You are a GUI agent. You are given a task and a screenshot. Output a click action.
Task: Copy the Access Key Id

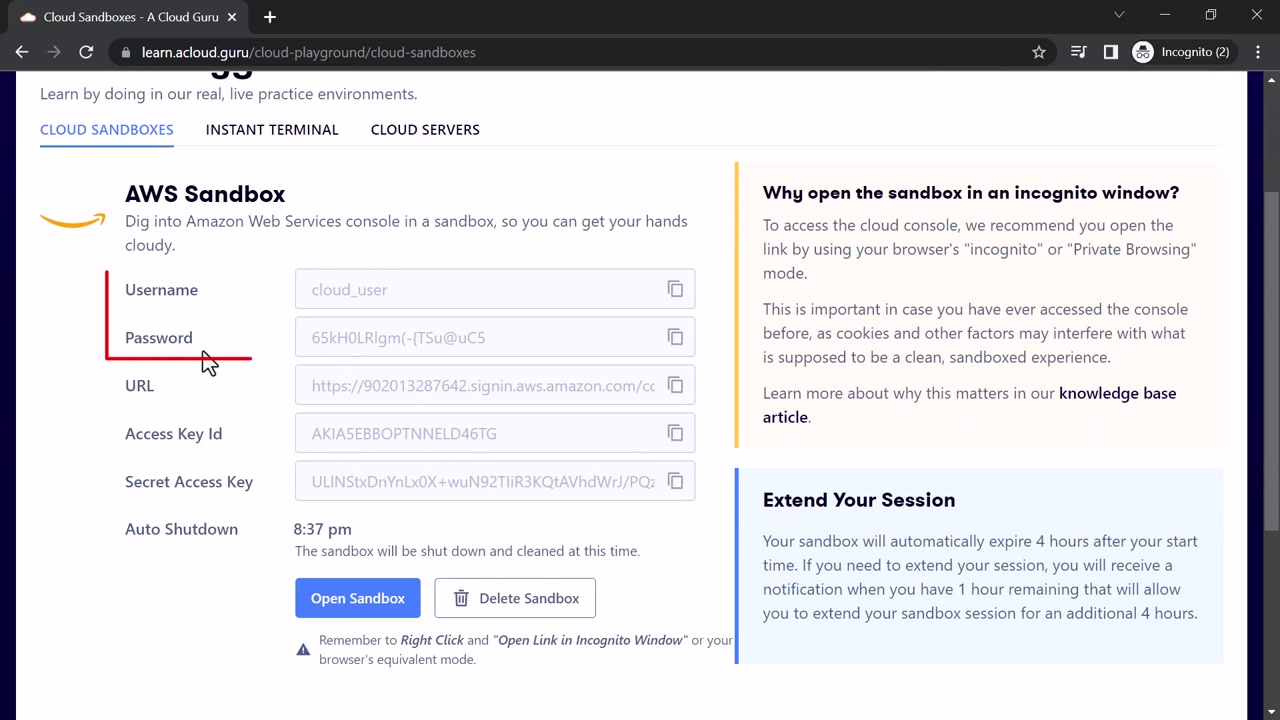[675, 434]
